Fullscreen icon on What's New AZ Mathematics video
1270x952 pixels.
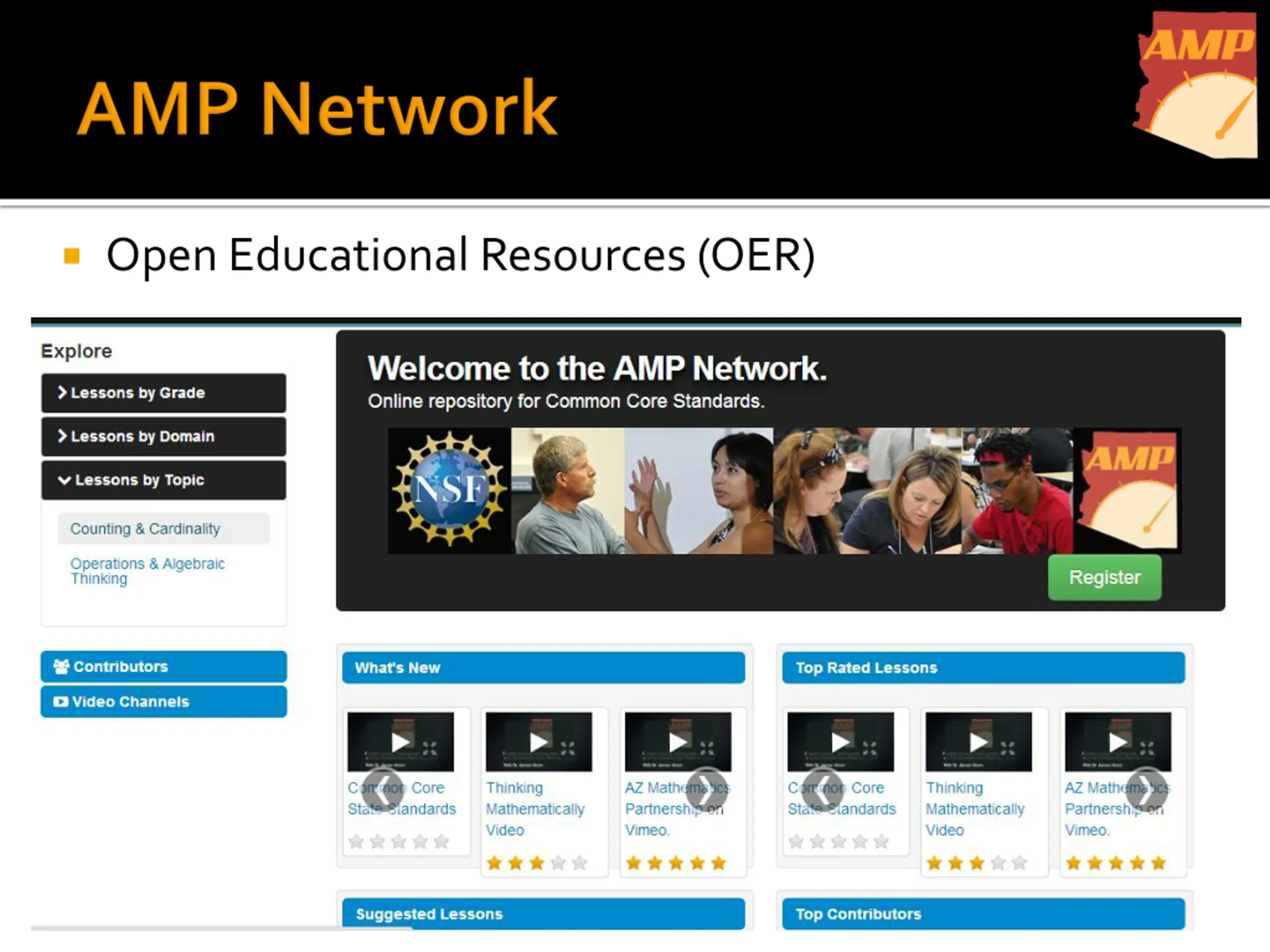707,748
